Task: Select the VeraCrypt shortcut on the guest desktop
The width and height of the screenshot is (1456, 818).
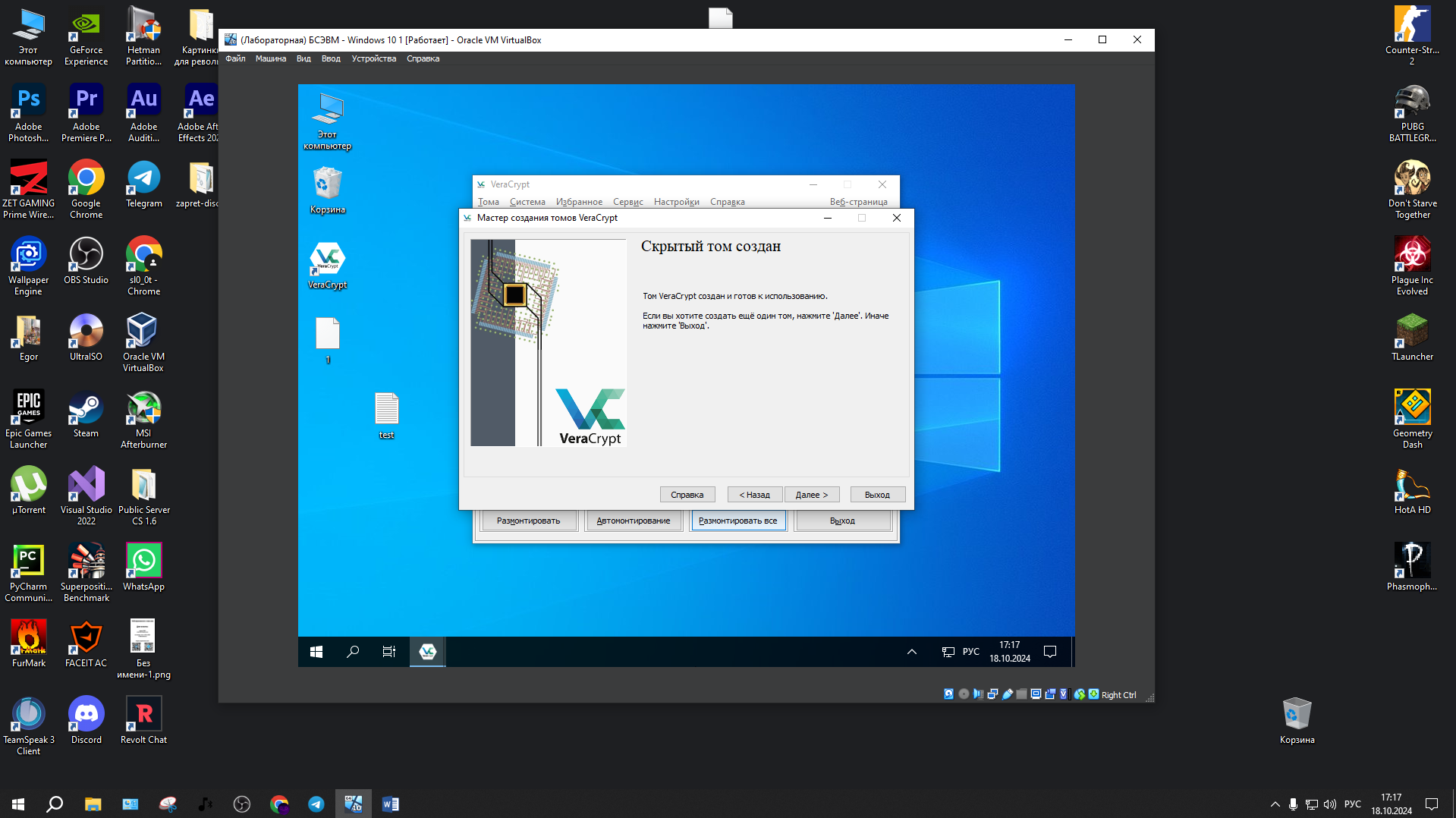Action: (x=328, y=266)
